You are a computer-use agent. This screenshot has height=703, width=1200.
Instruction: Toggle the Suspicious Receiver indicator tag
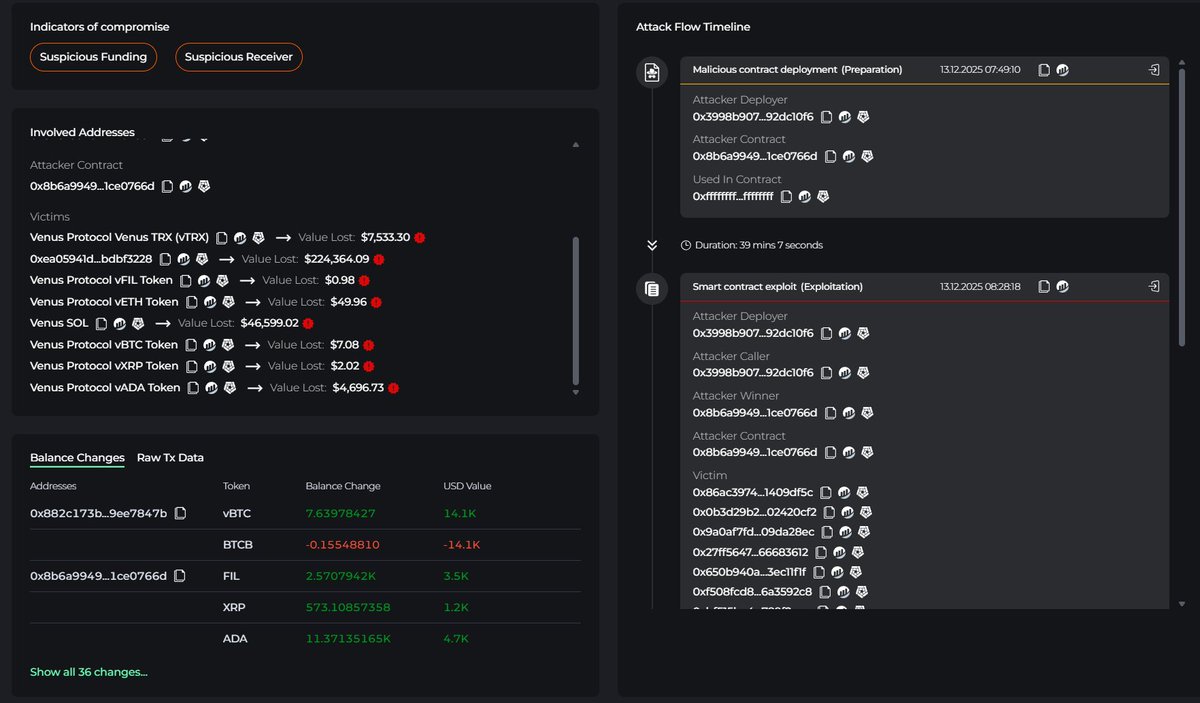pyautogui.click(x=239, y=57)
